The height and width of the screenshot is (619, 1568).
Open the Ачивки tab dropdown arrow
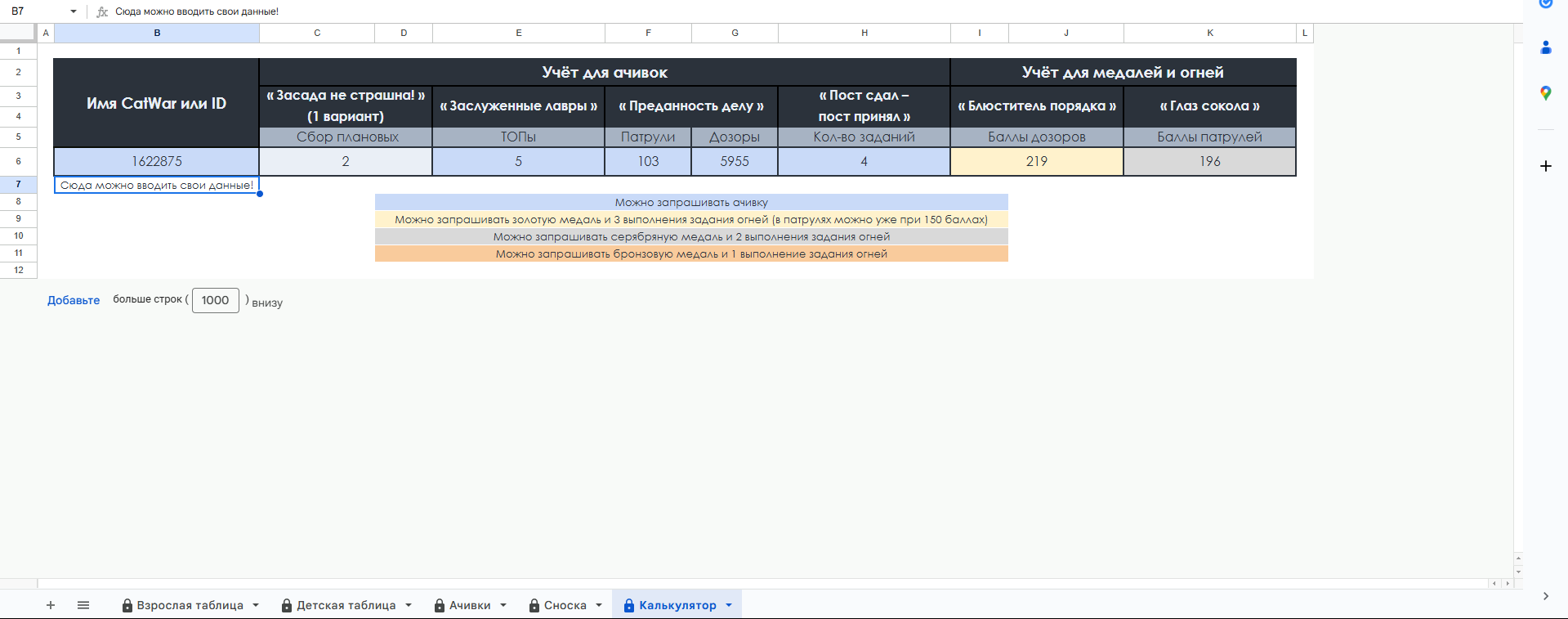click(x=503, y=605)
